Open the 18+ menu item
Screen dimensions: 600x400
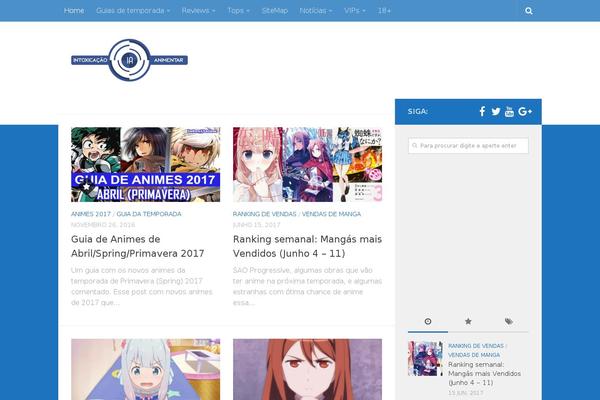coord(384,11)
